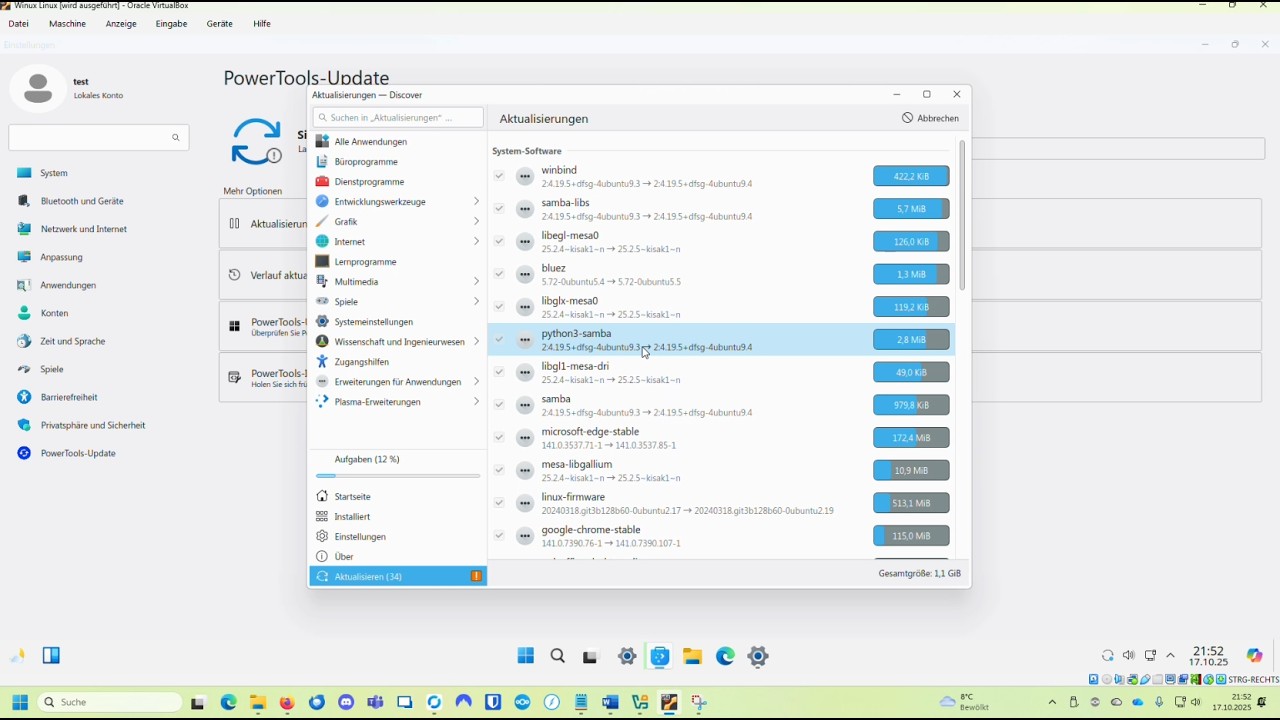The height and width of the screenshot is (720, 1280).
Task: Open Netzwerk und Internet in settings window
Action: pyautogui.click(x=84, y=229)
